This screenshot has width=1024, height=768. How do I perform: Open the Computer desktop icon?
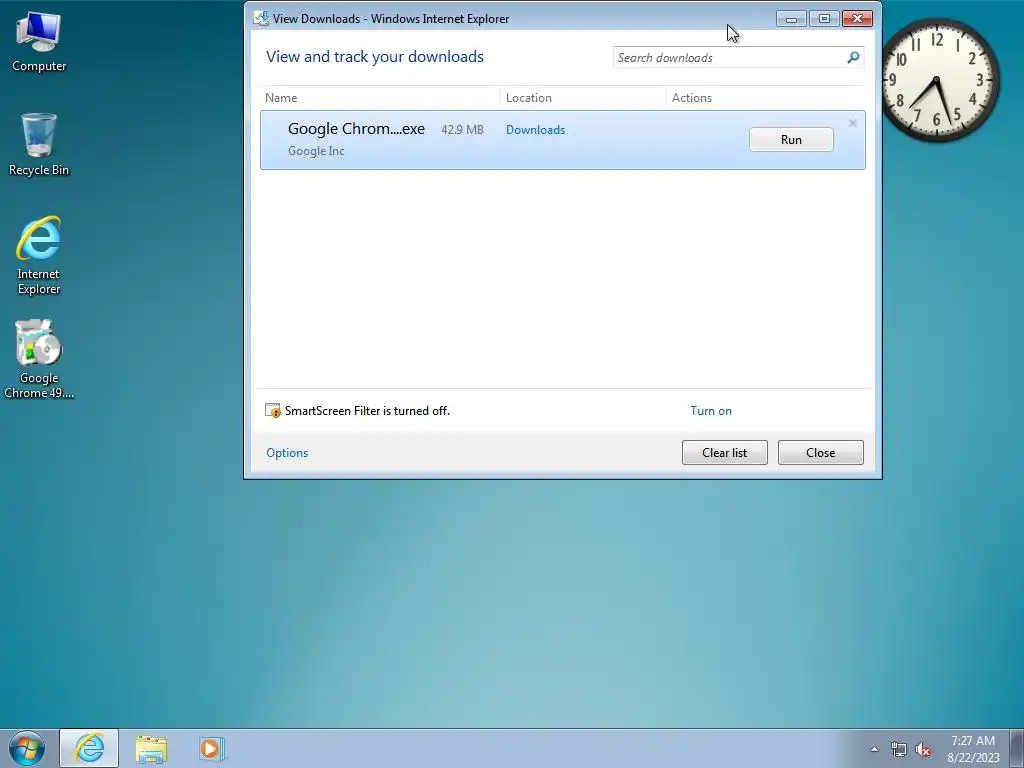(x=39, y=42)
